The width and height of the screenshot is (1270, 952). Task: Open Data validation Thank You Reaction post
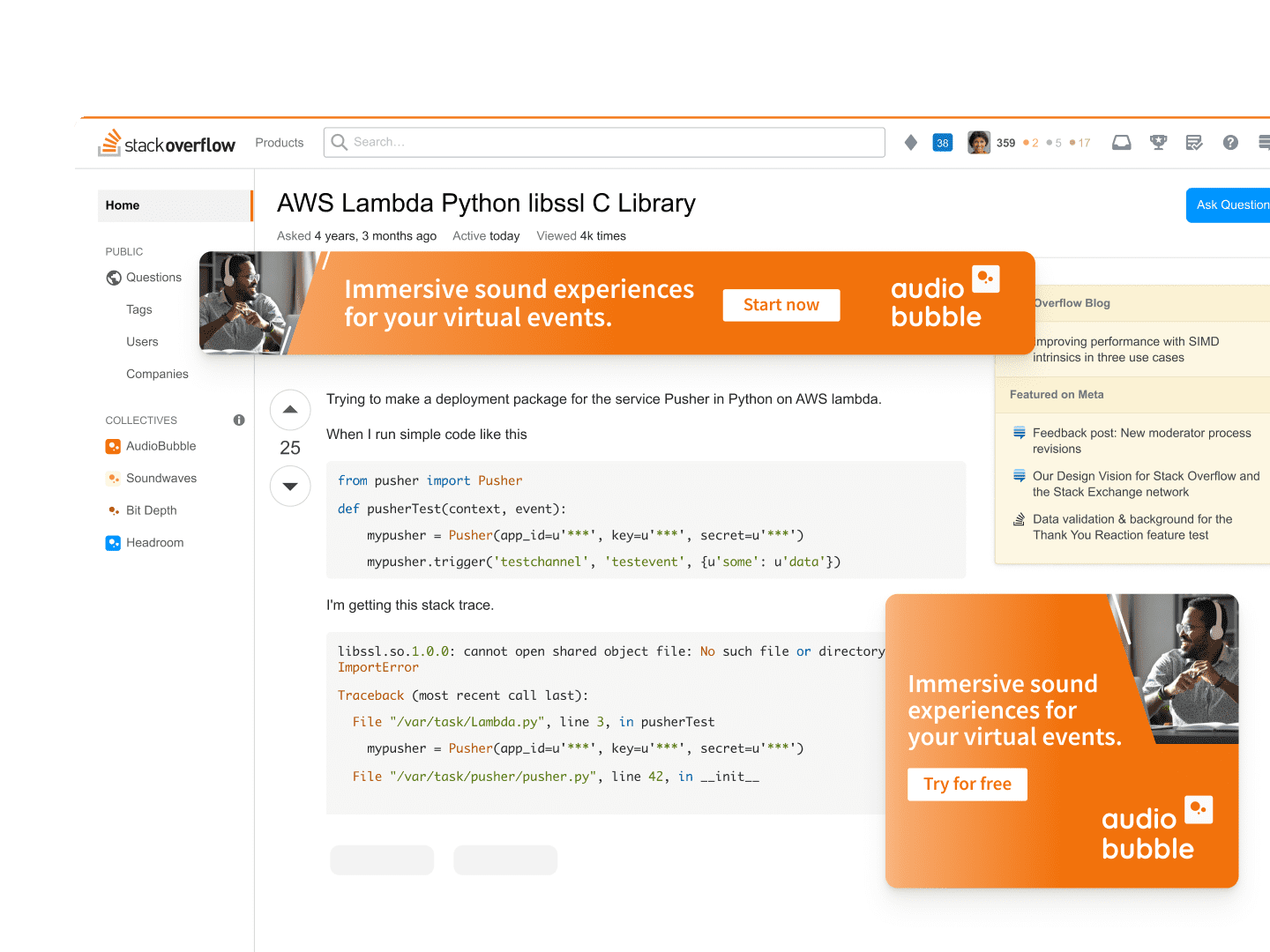pyautogui.click(x=1132, y=527)
